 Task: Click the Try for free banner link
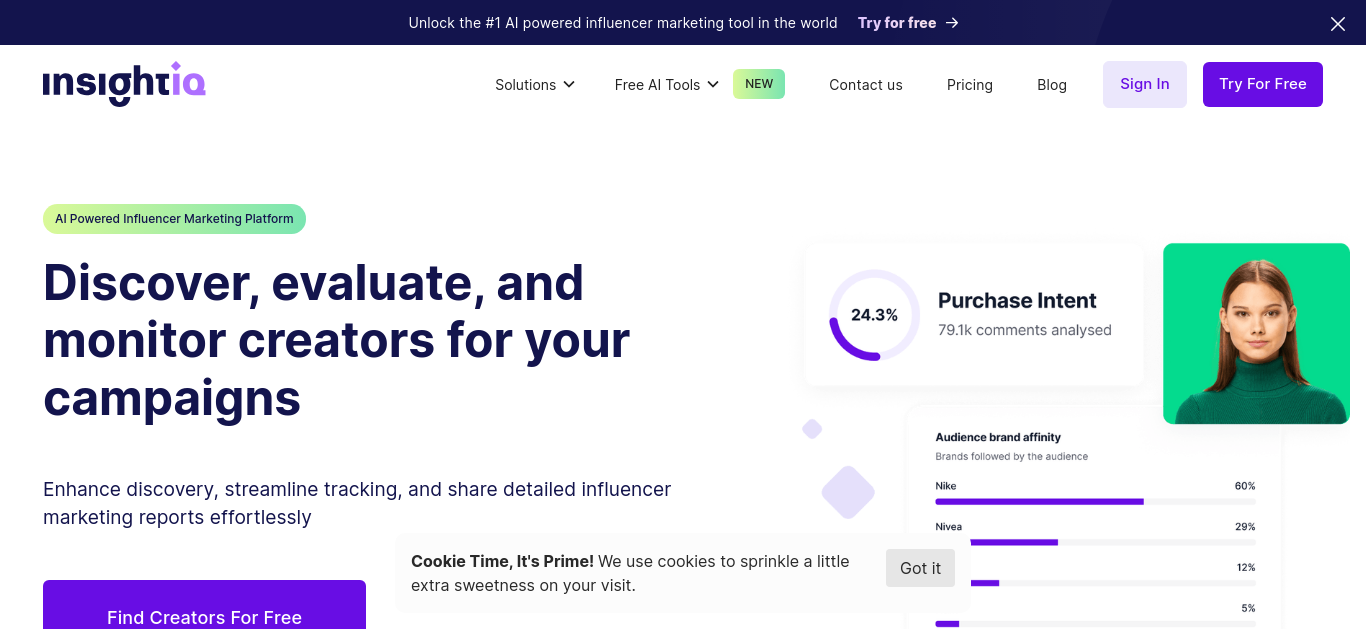(897, 23)
